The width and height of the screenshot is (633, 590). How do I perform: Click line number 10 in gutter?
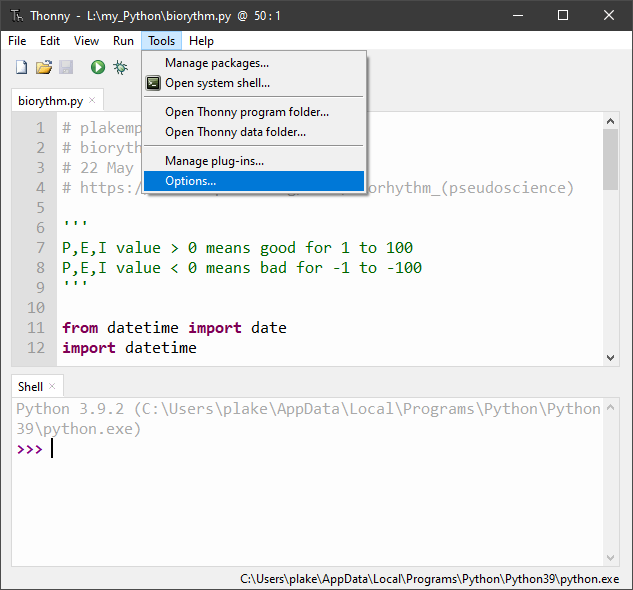36,308
